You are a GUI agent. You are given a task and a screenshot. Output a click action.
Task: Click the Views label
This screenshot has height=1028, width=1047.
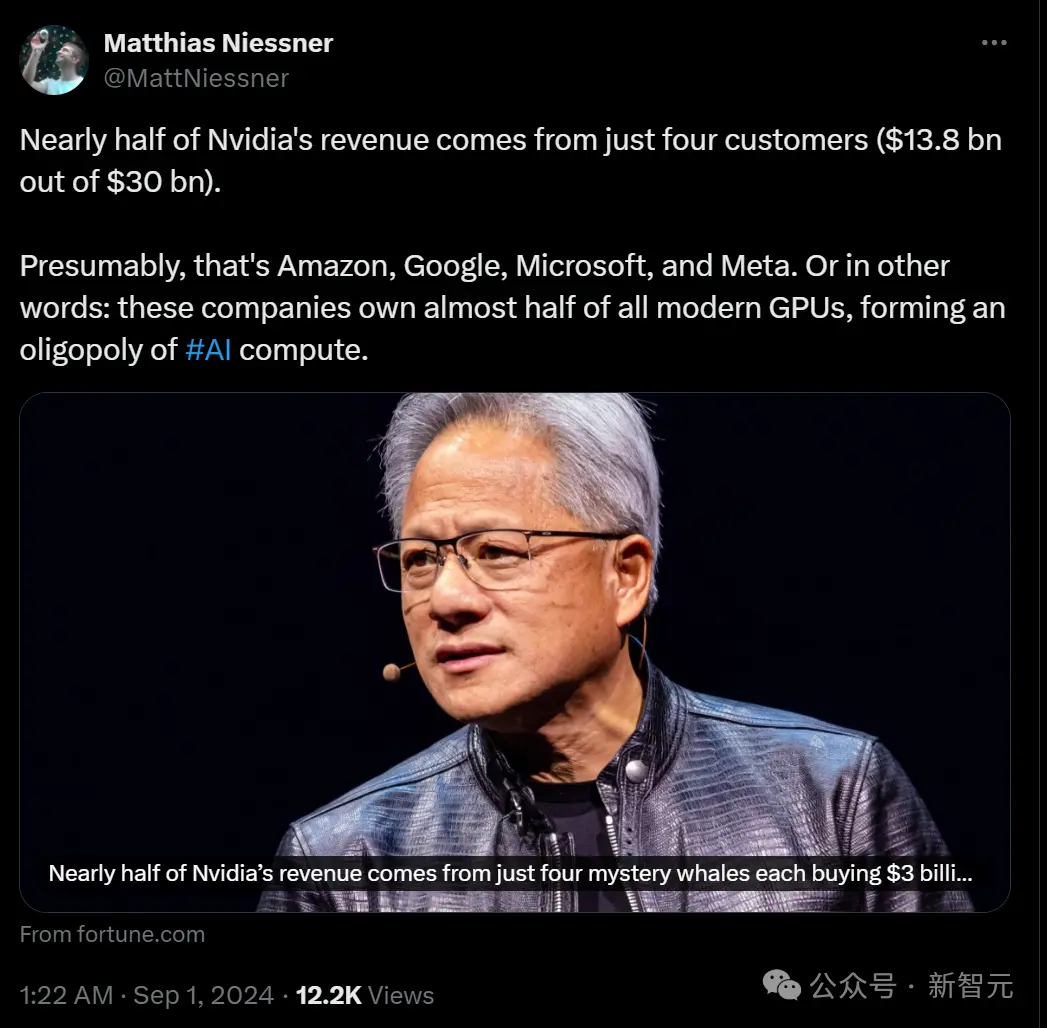(401, 995)
